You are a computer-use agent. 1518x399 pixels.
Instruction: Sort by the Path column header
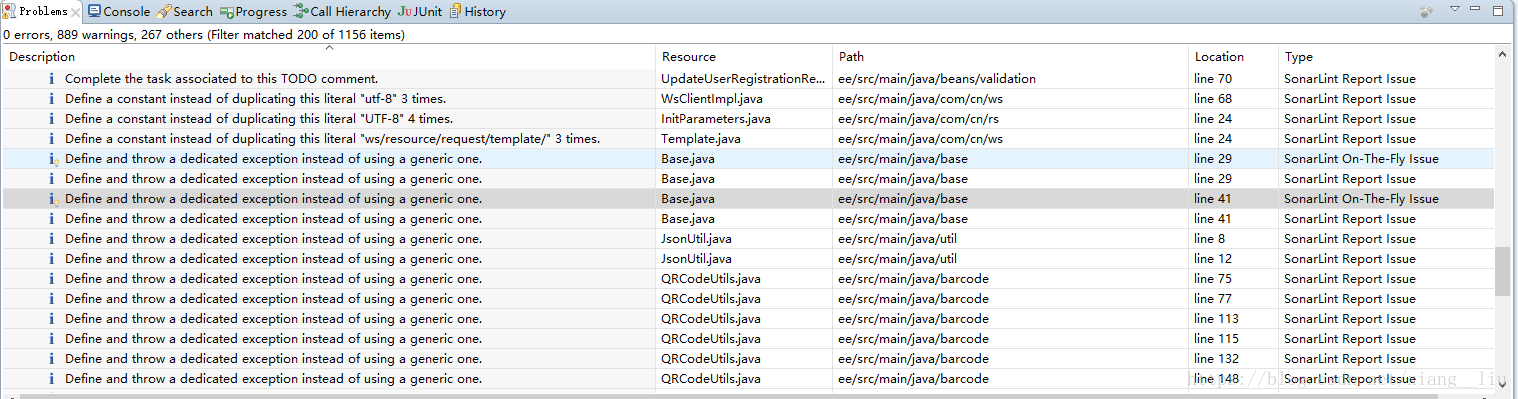1011,57
